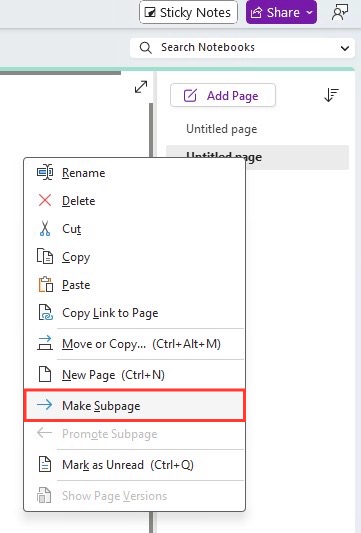Select Make Subpage from context menu
The width and height of the screenshot is (361, 533).
(135, 406)
